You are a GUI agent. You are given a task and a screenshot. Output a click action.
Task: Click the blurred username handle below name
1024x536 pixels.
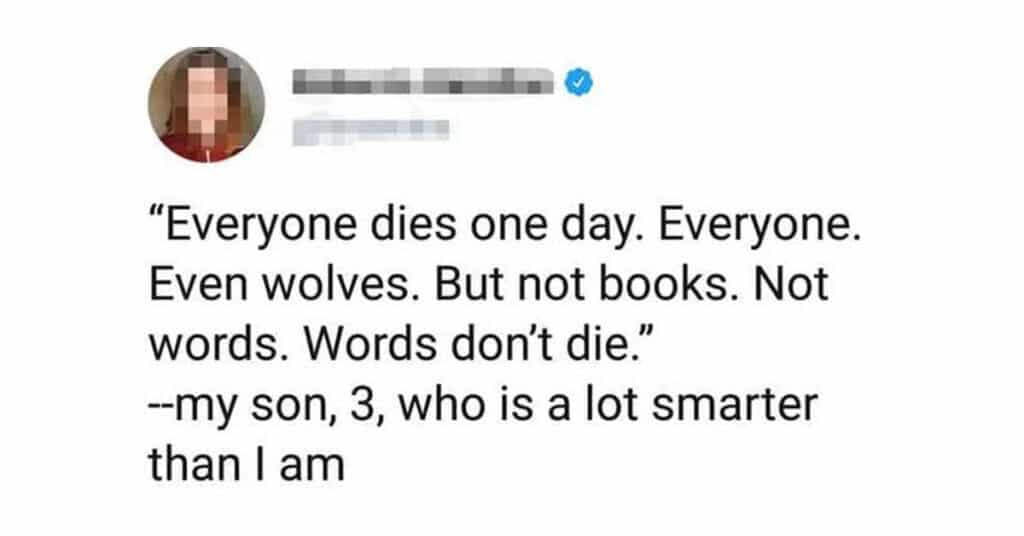[370, 128]
